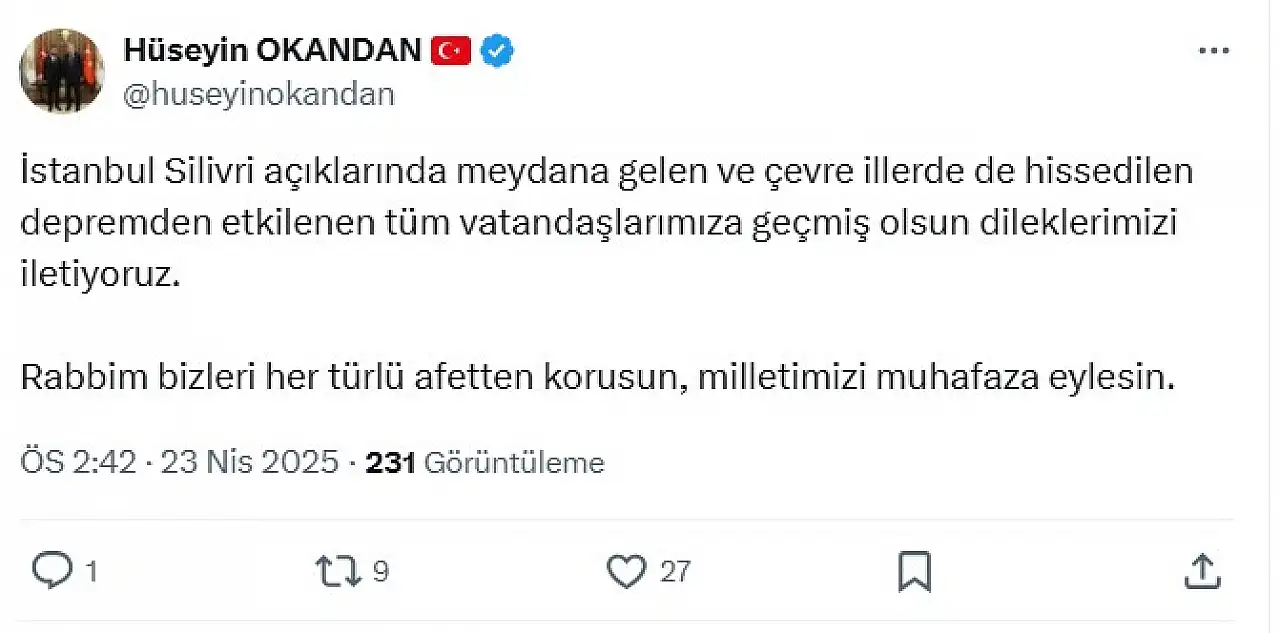
Task: Open Hüseyin OKANDAN's profile picture
Action: [x=62, y=70]
